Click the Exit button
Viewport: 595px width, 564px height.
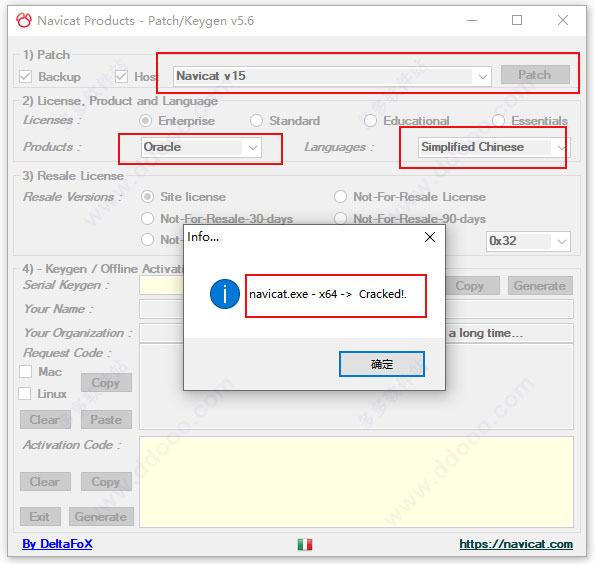[x=40, y=517]
